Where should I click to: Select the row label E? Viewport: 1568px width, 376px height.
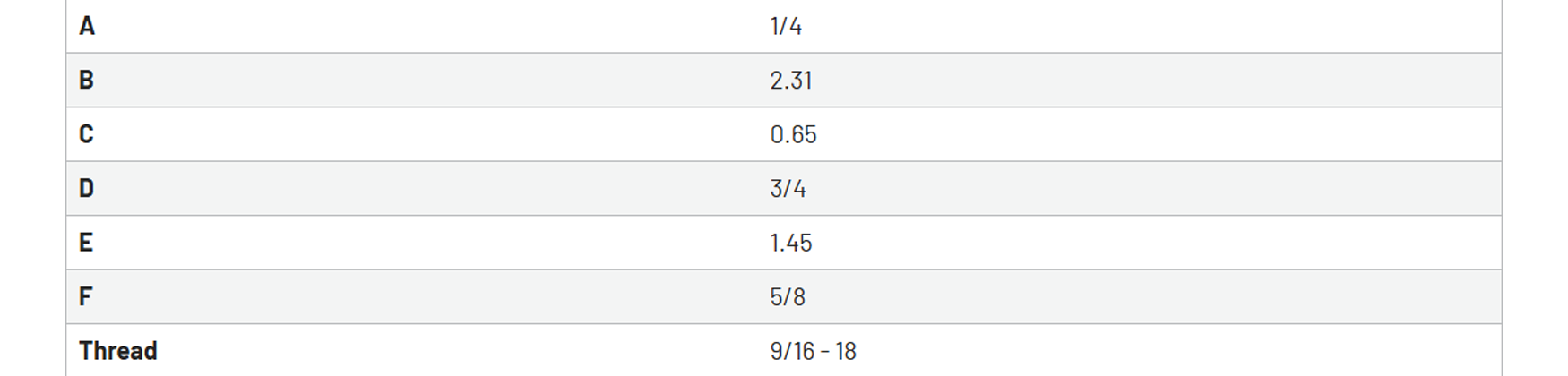click(86, 243)
